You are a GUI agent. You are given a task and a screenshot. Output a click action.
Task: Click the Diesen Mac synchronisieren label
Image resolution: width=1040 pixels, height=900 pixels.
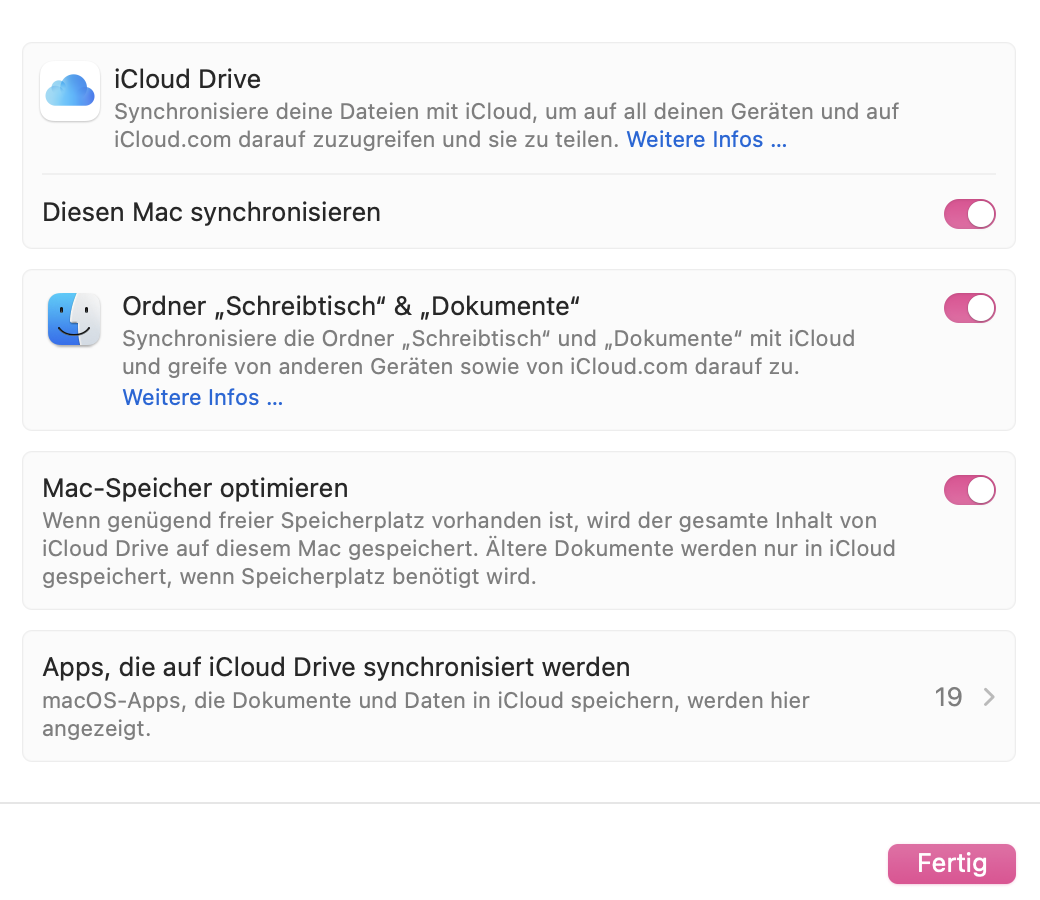(212, 212)
